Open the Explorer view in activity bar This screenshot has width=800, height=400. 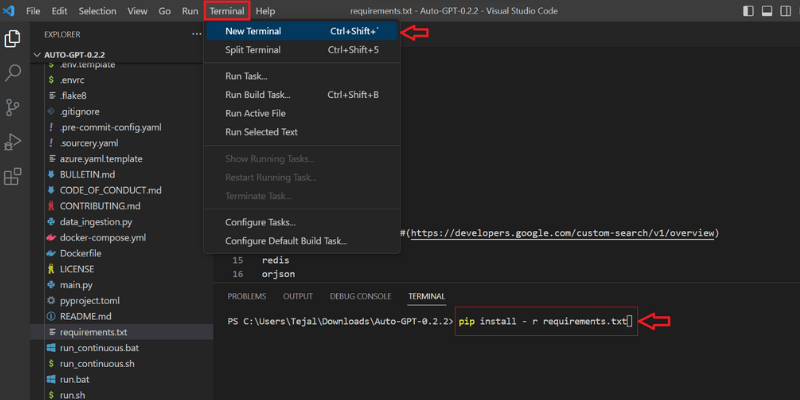coord(13,39)
